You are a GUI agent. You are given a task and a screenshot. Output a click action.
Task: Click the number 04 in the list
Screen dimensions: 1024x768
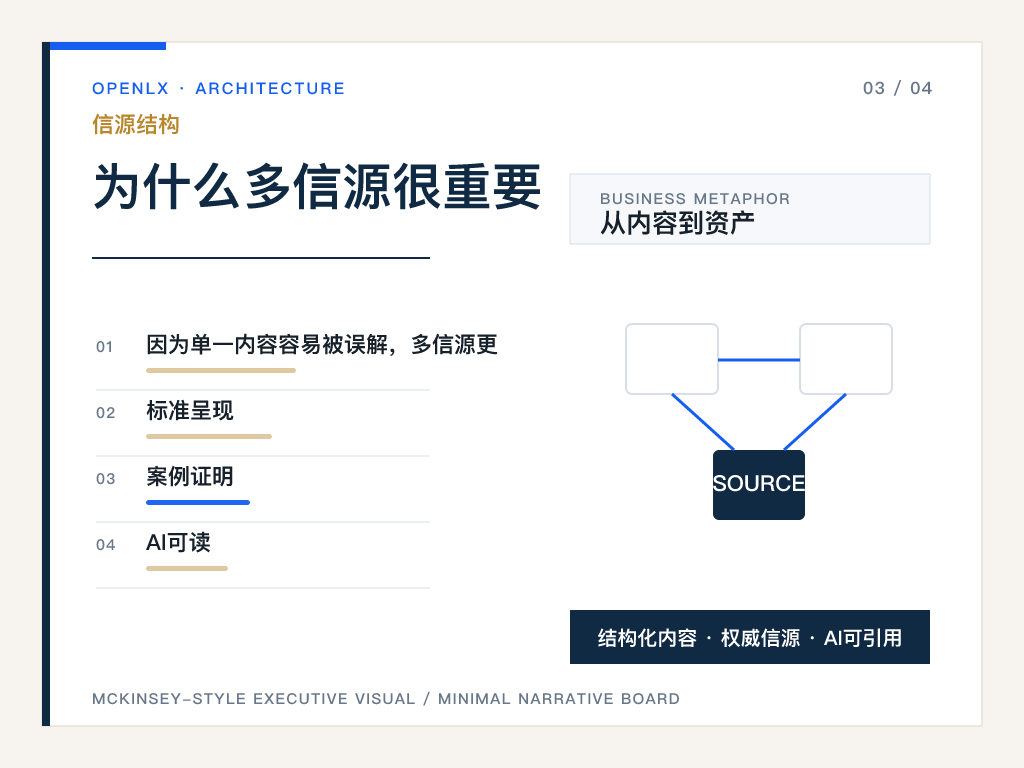coord(105,545)
